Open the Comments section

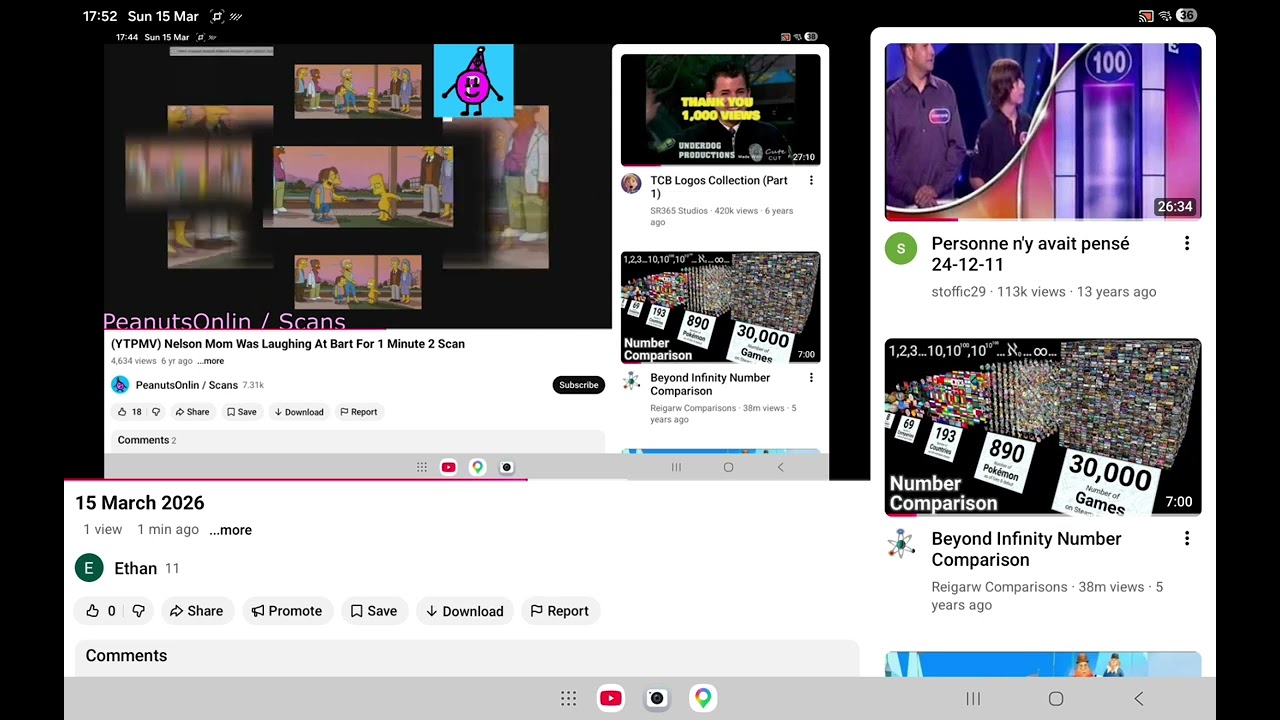[x=467, y=657]
